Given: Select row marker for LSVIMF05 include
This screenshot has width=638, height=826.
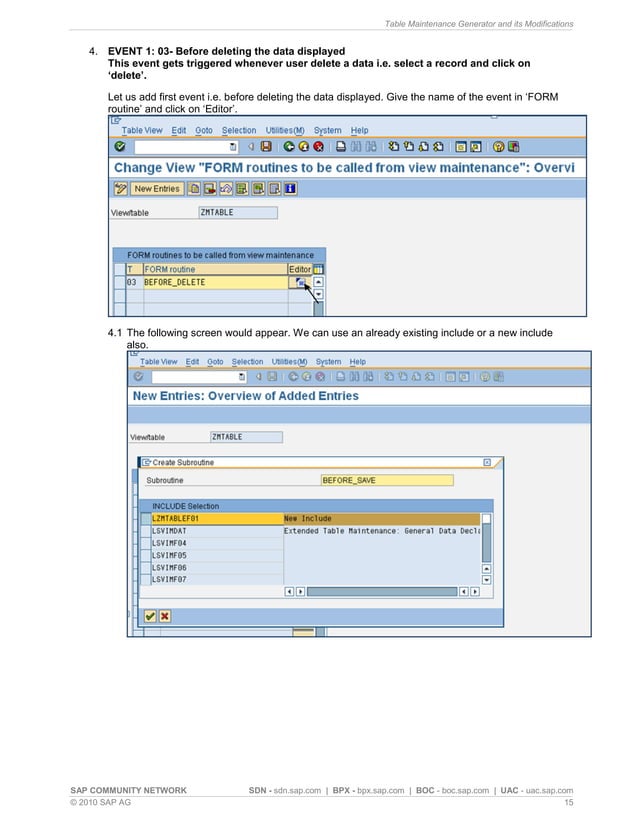Looking at the screenshot, I should (145, 555).
